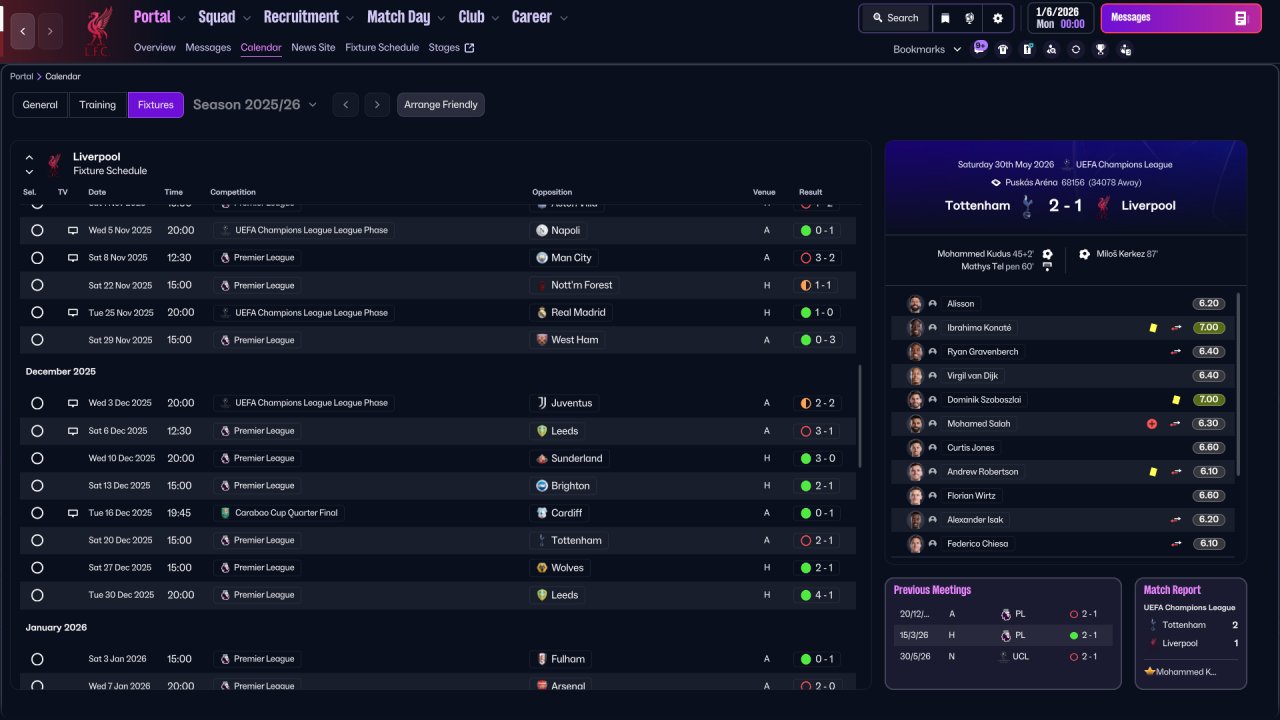The image size is (1280, 720).
Task: Expand the Season 2025/26 selector
Action: 255,105
